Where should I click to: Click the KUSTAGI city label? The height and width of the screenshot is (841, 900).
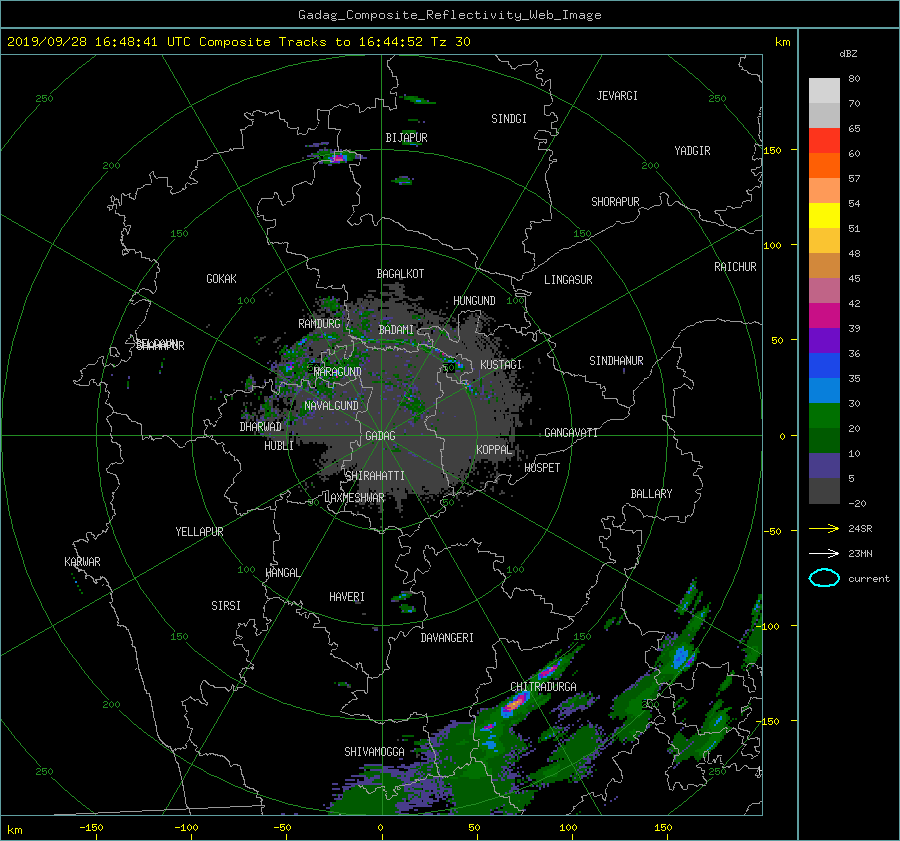click(x=501, y=365)
